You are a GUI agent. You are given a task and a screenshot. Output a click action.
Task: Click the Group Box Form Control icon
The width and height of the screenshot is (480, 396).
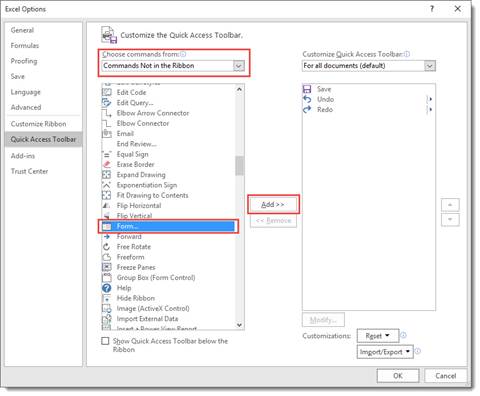[107, 278]
